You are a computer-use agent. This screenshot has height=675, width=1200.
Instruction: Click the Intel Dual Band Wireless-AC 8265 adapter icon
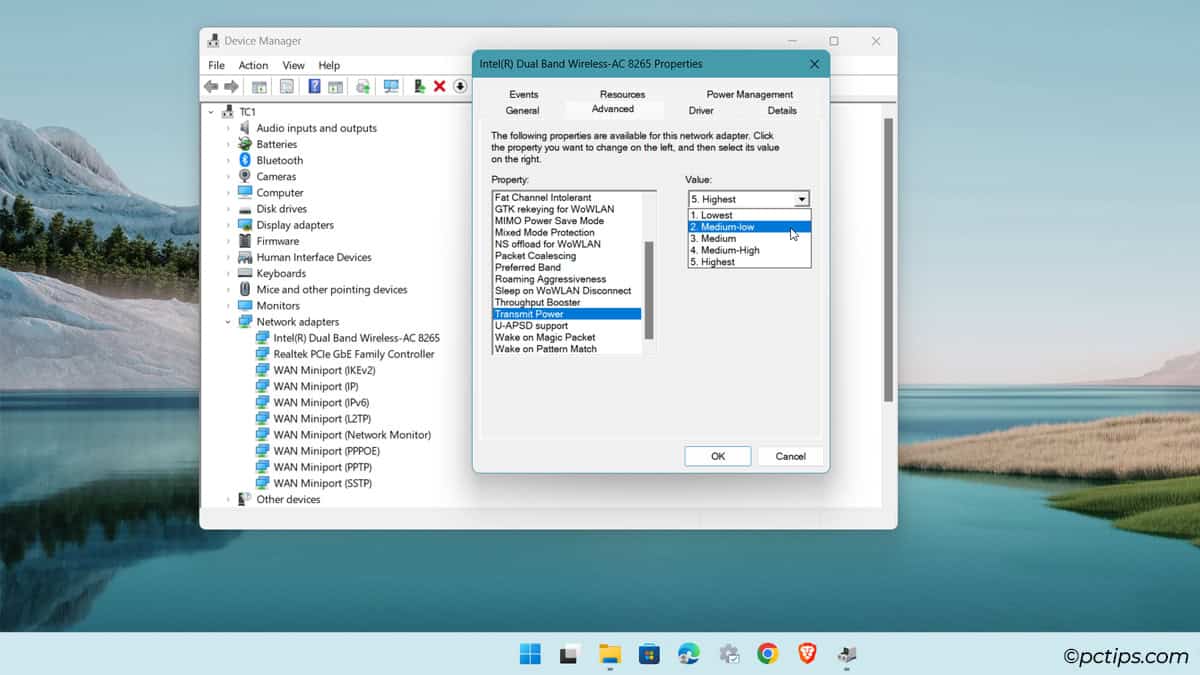click(x=262, y=338)
